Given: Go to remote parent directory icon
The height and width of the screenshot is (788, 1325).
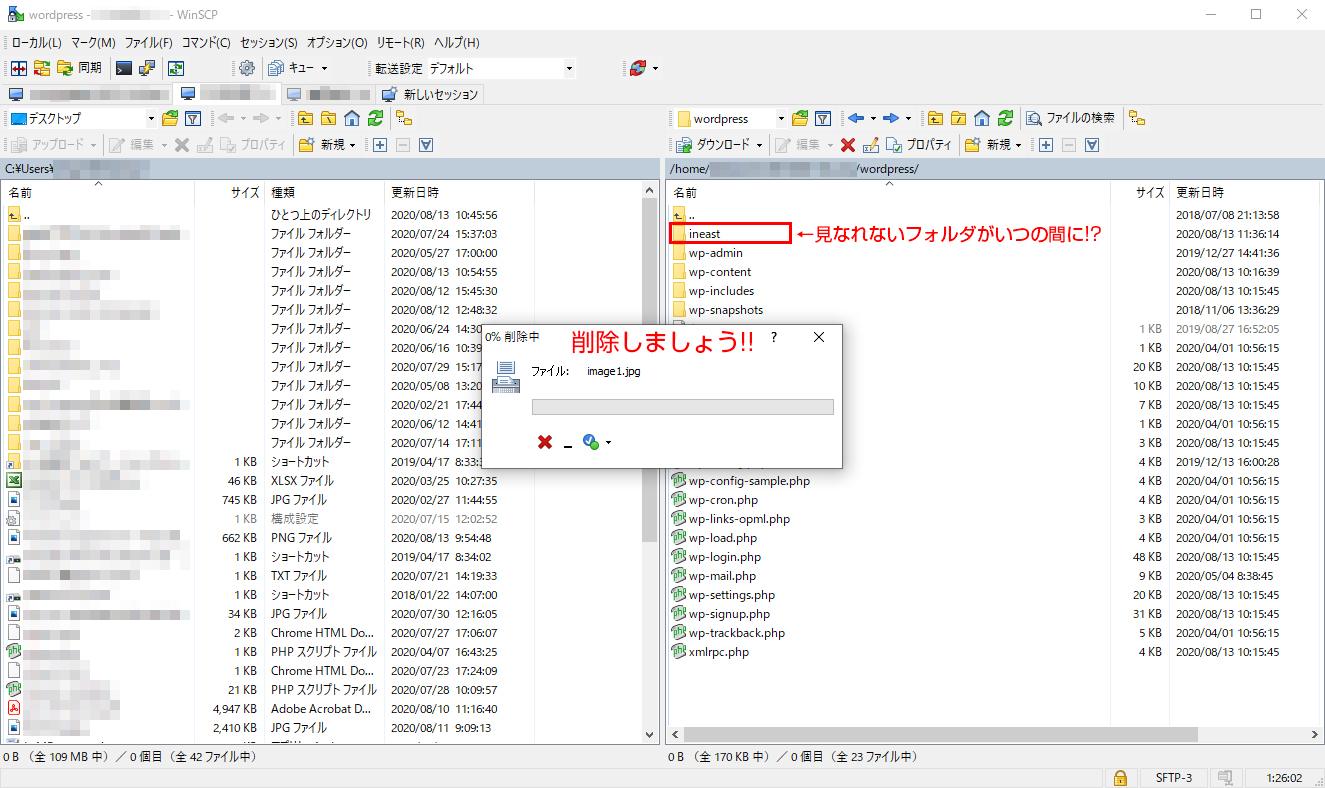Looking at the screenshot, I should (935, 118).
